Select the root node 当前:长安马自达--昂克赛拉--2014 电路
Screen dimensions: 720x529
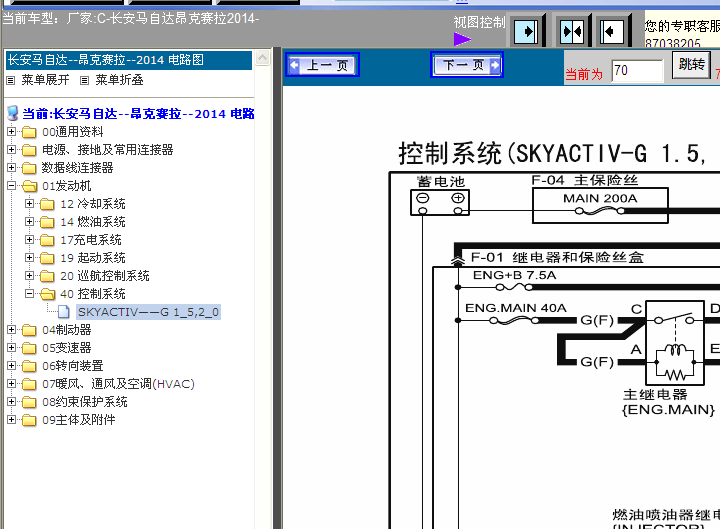tap(138, 114)
